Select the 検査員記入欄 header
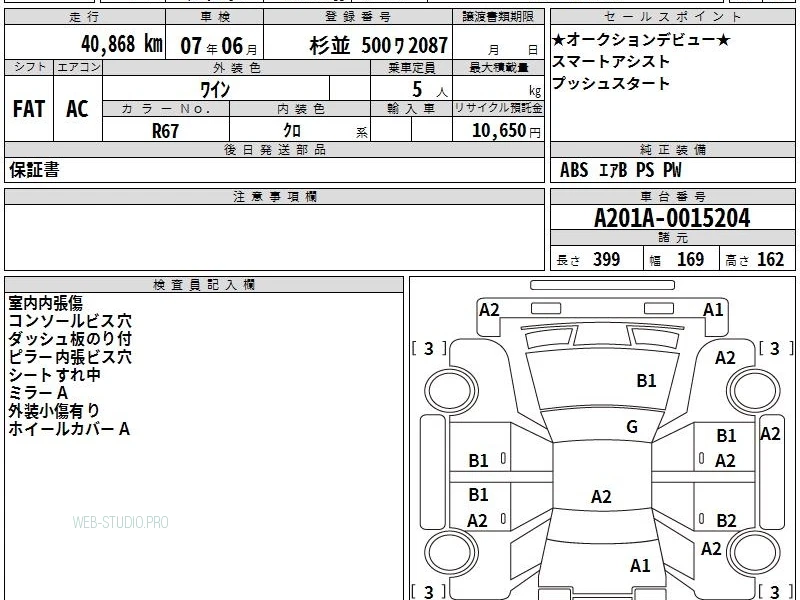The height and width of the screenshot is (600, 800). point(204,285)
